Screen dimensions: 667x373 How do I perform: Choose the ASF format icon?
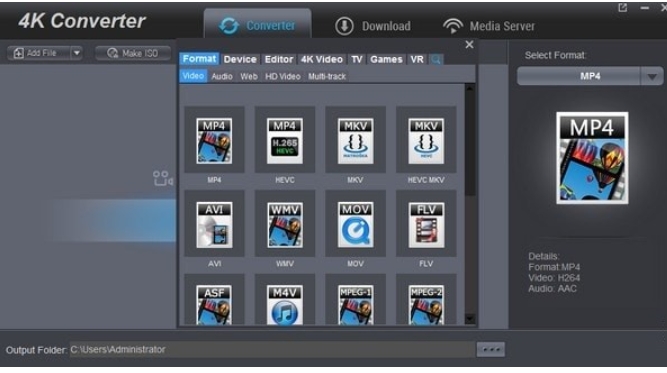pyautogui.click(x=214, y=304)
